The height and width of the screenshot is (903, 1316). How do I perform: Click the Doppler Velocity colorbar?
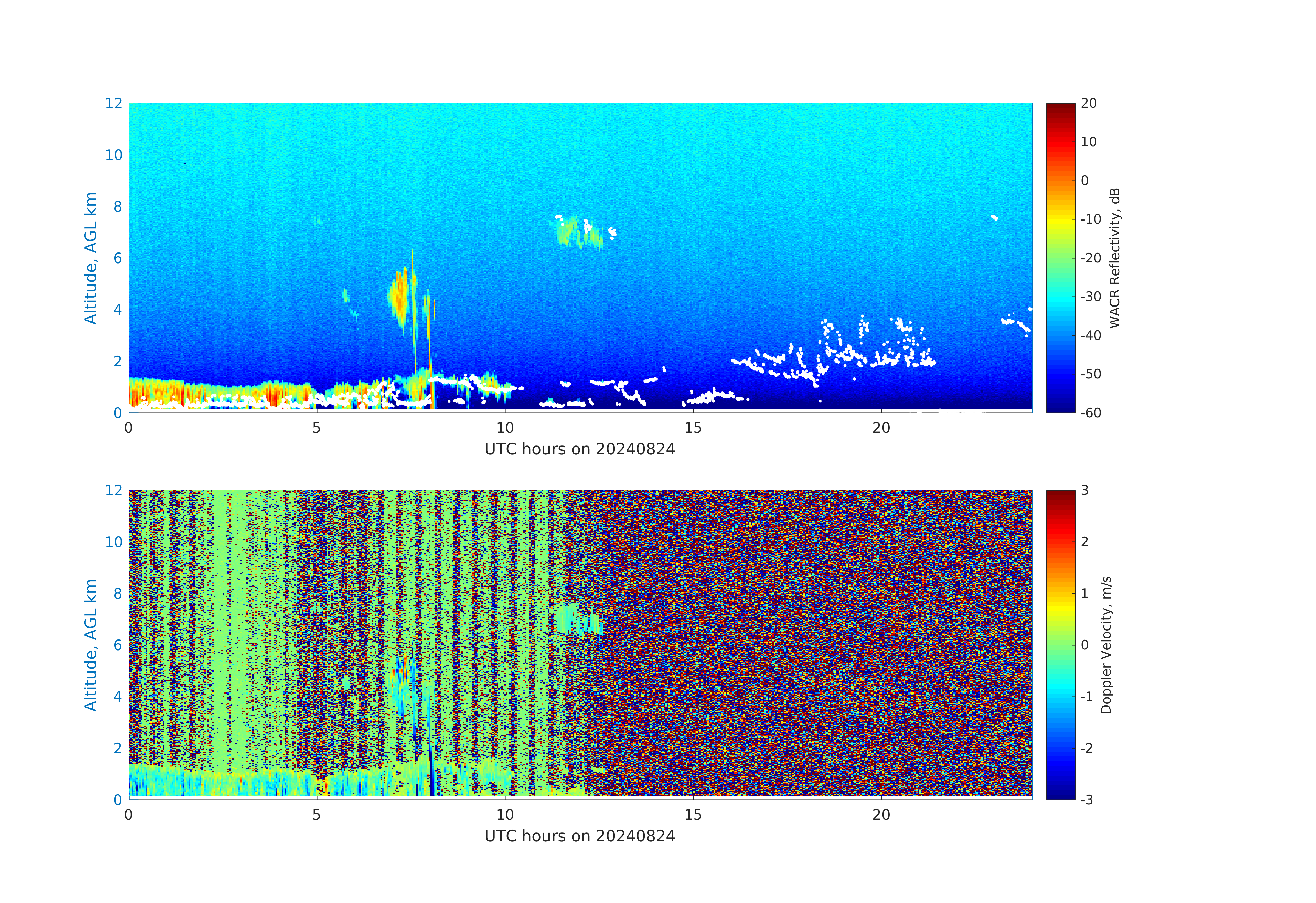(1060, 644)
